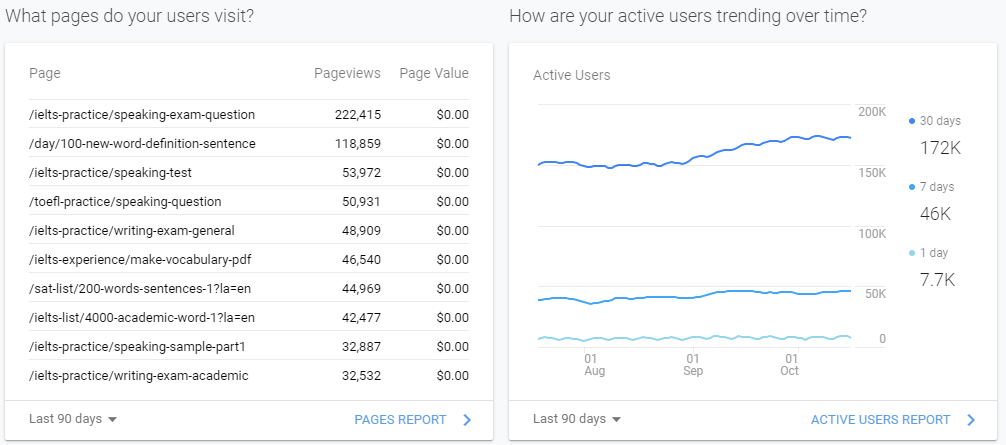Click the Active Users chart title
The width and height of the screenshot is (1006, 445).
click(572, 76)
